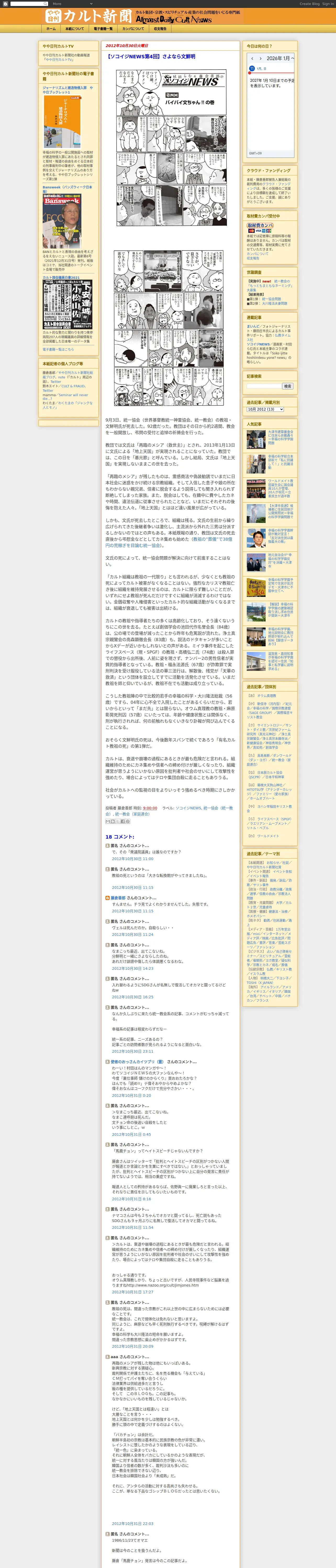Open the calendar's 2026年 1月 date range selector
The width and height of the screenshot is (336, 1568).
pyautogui.click(x=280, y=59)
